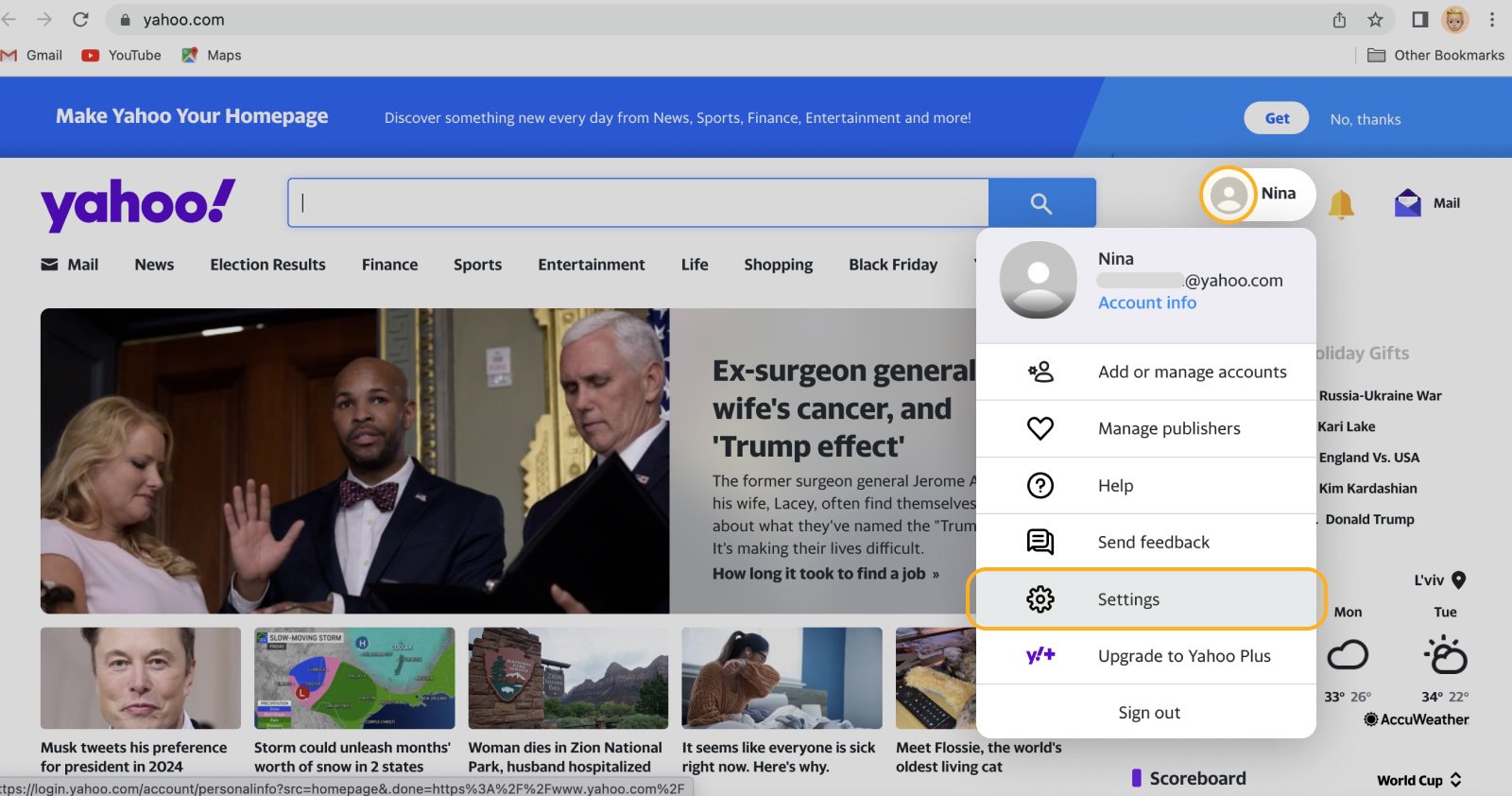Click the Yahoo Plus y!+ icon
Image resolution: width=1512 pixels, height=796 pixels.
coord(1040,655)
